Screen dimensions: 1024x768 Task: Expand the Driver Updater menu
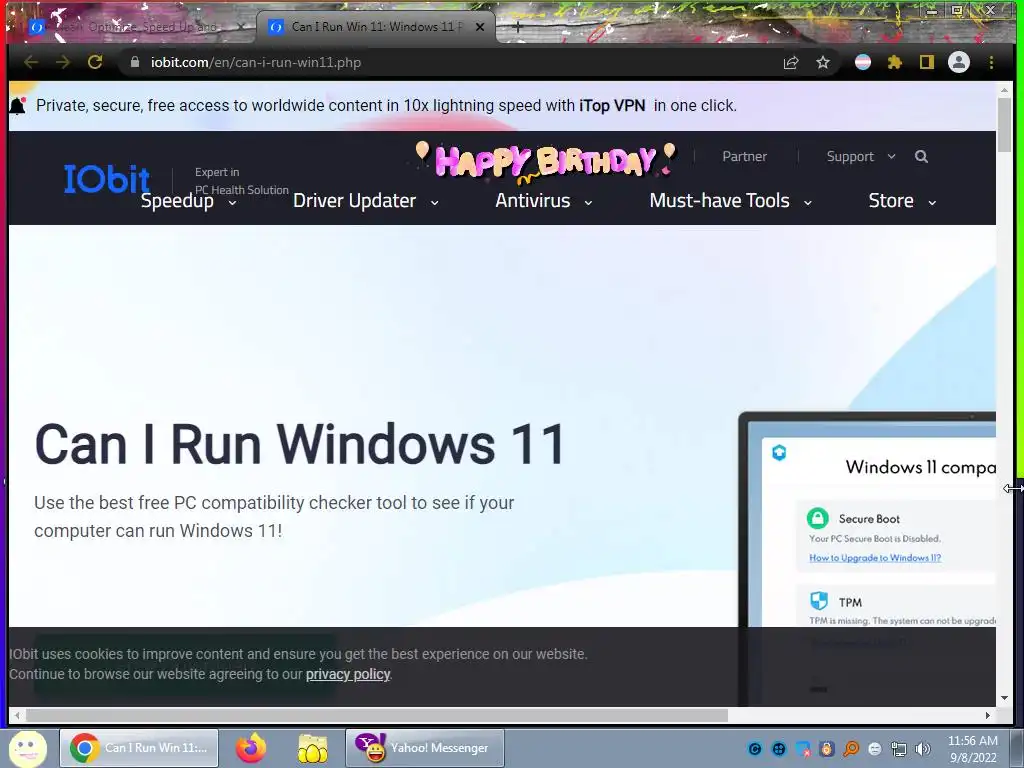coord(366,200)
